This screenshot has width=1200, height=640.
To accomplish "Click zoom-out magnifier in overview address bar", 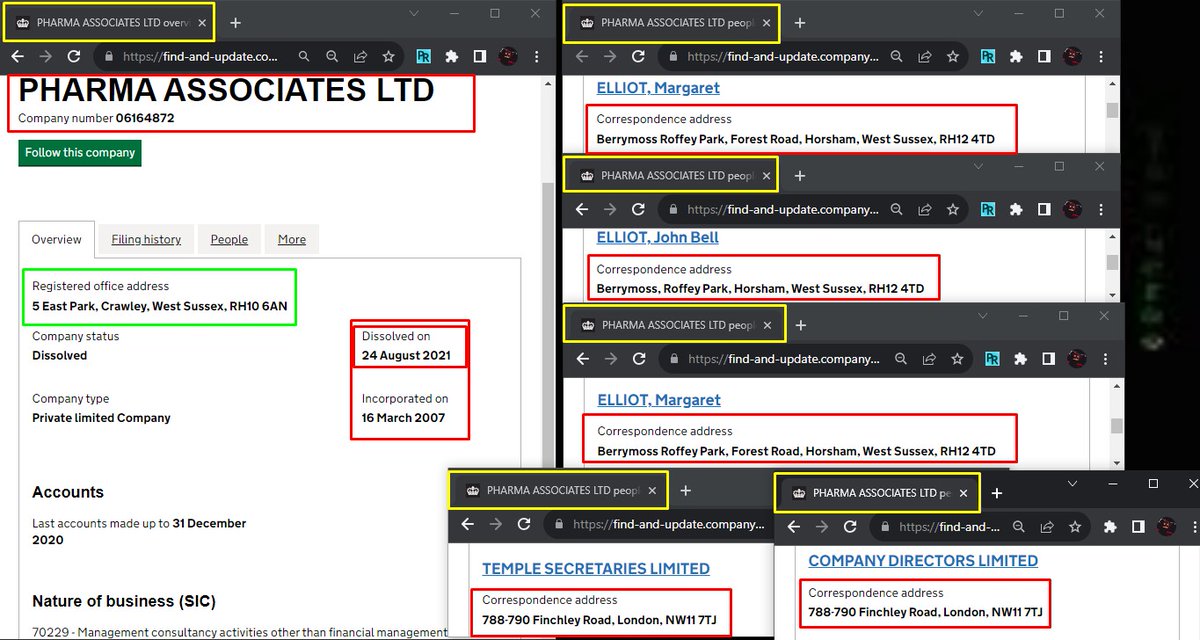I will (333, 57).
